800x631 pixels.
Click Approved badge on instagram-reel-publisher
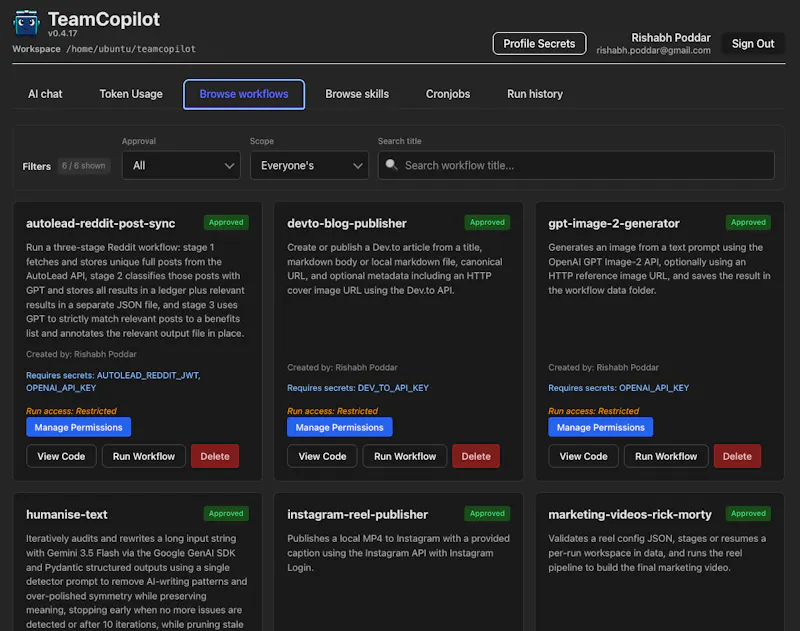point(487,513)
